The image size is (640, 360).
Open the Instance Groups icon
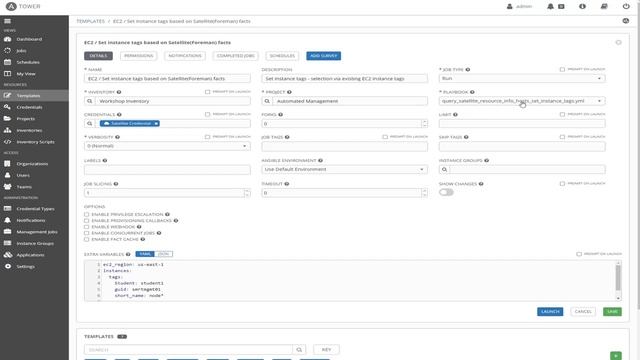(7, 243)
